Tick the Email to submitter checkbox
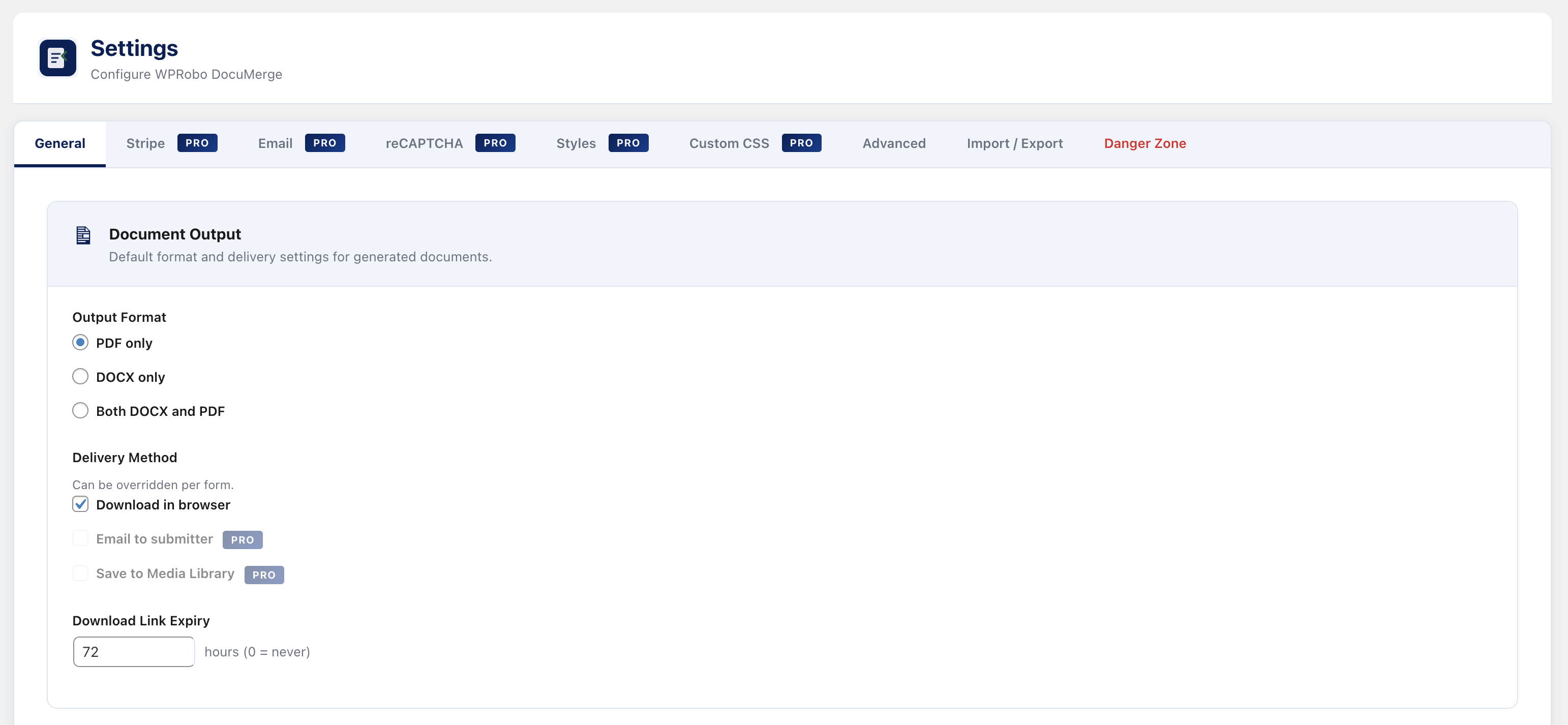 point(80,539)
